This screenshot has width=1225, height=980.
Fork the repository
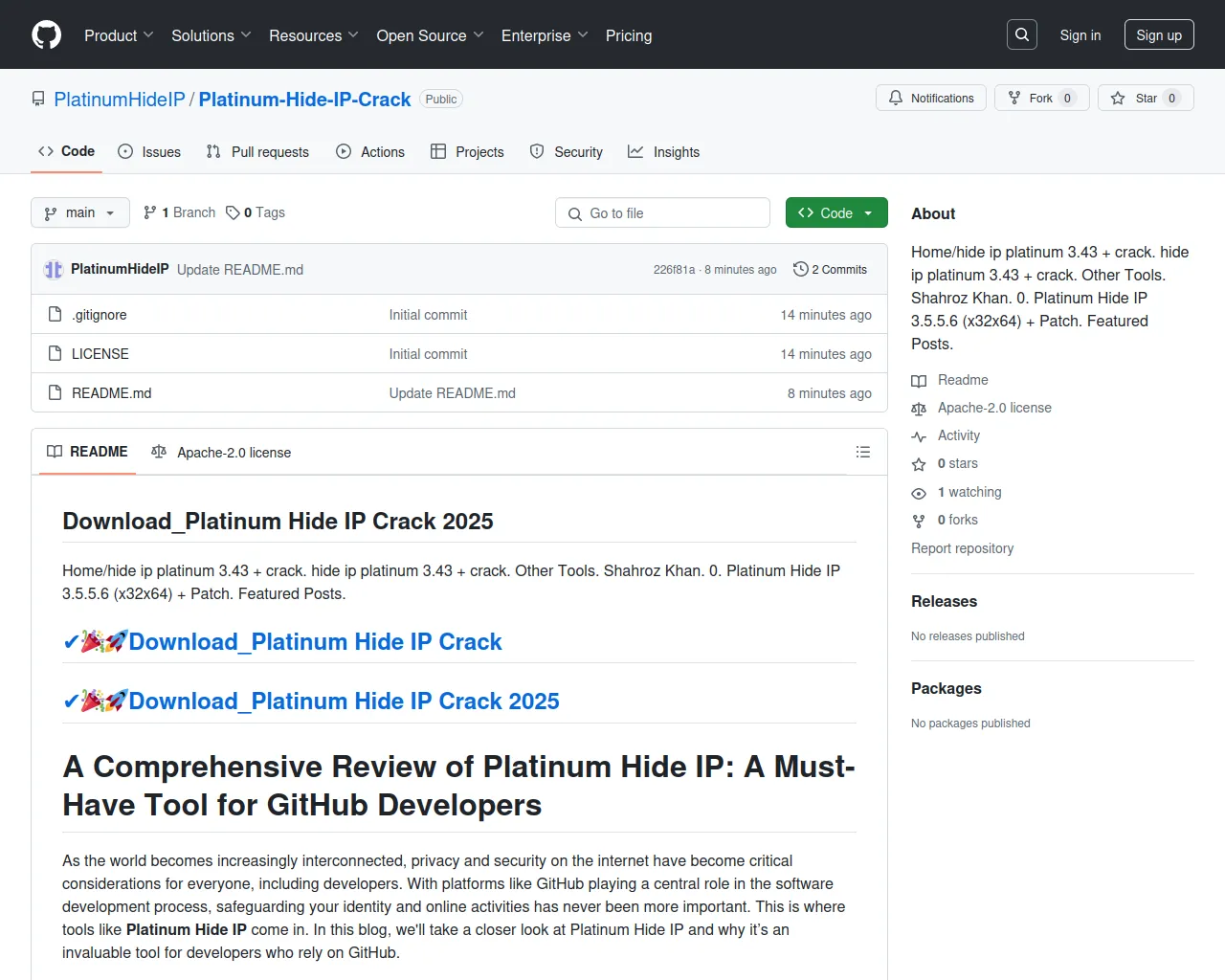coord(1041,99)
